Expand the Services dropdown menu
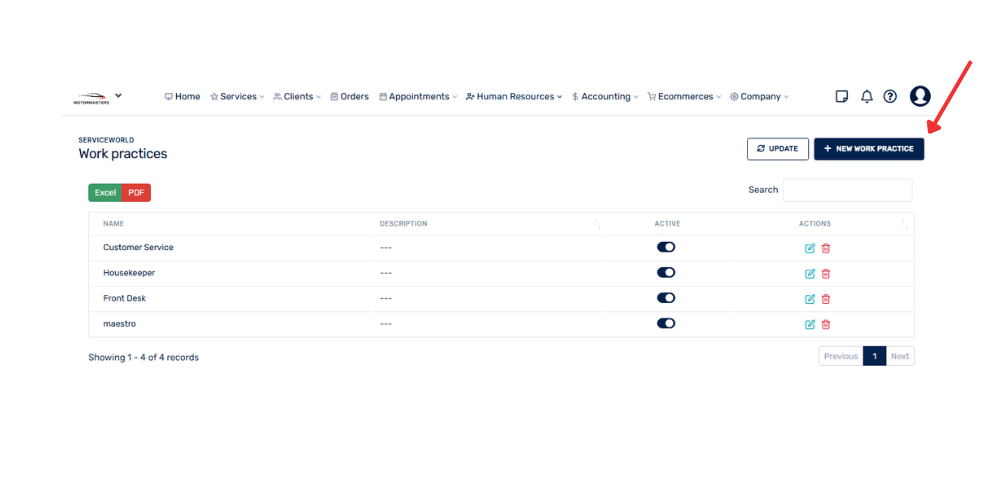This screenshot has height=500, width=1000. click(x=238, y=97)
